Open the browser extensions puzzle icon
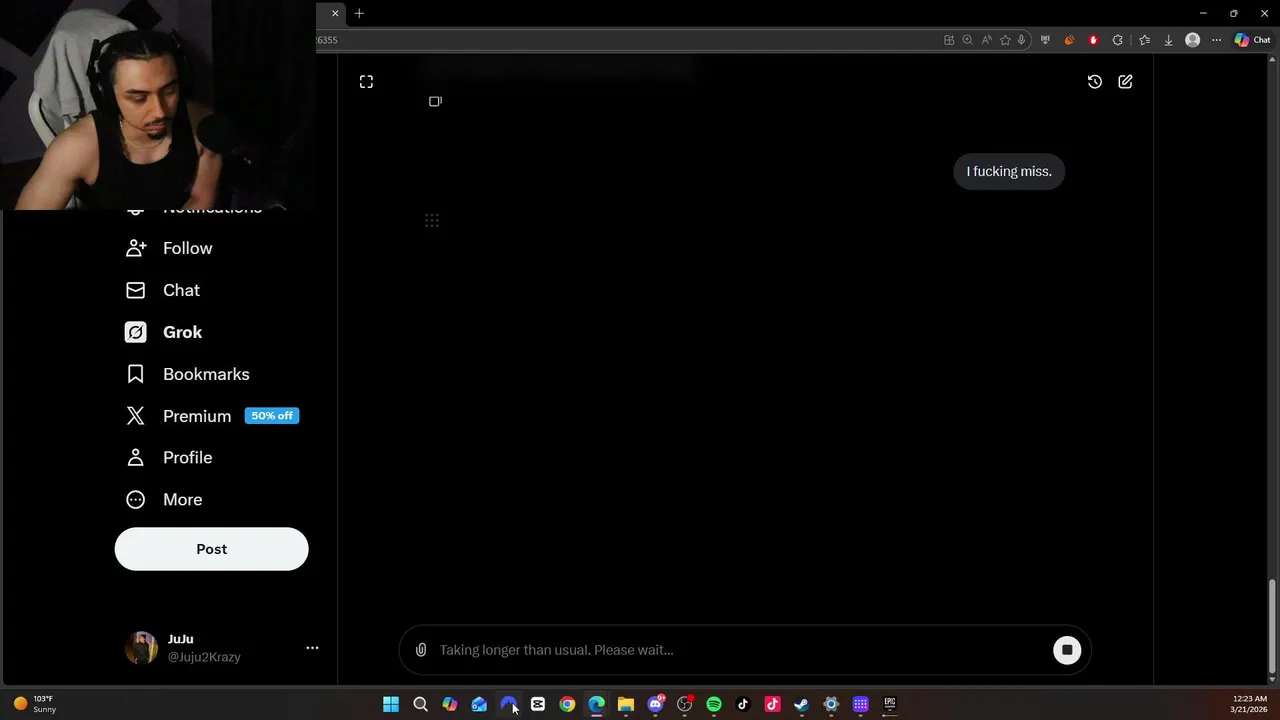 pos(1117,40)
